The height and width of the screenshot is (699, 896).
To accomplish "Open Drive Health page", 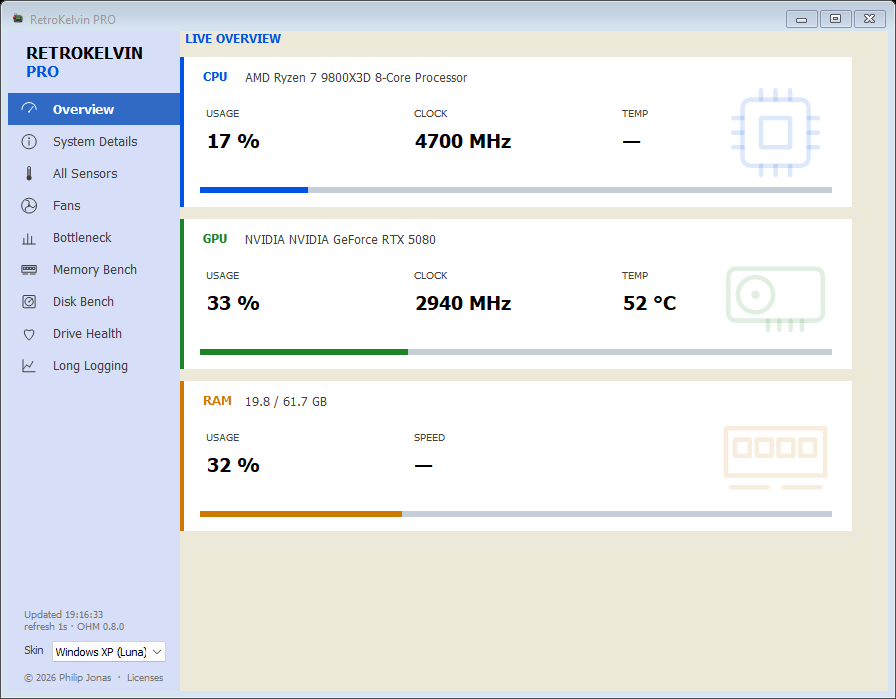I will [94, 333].
